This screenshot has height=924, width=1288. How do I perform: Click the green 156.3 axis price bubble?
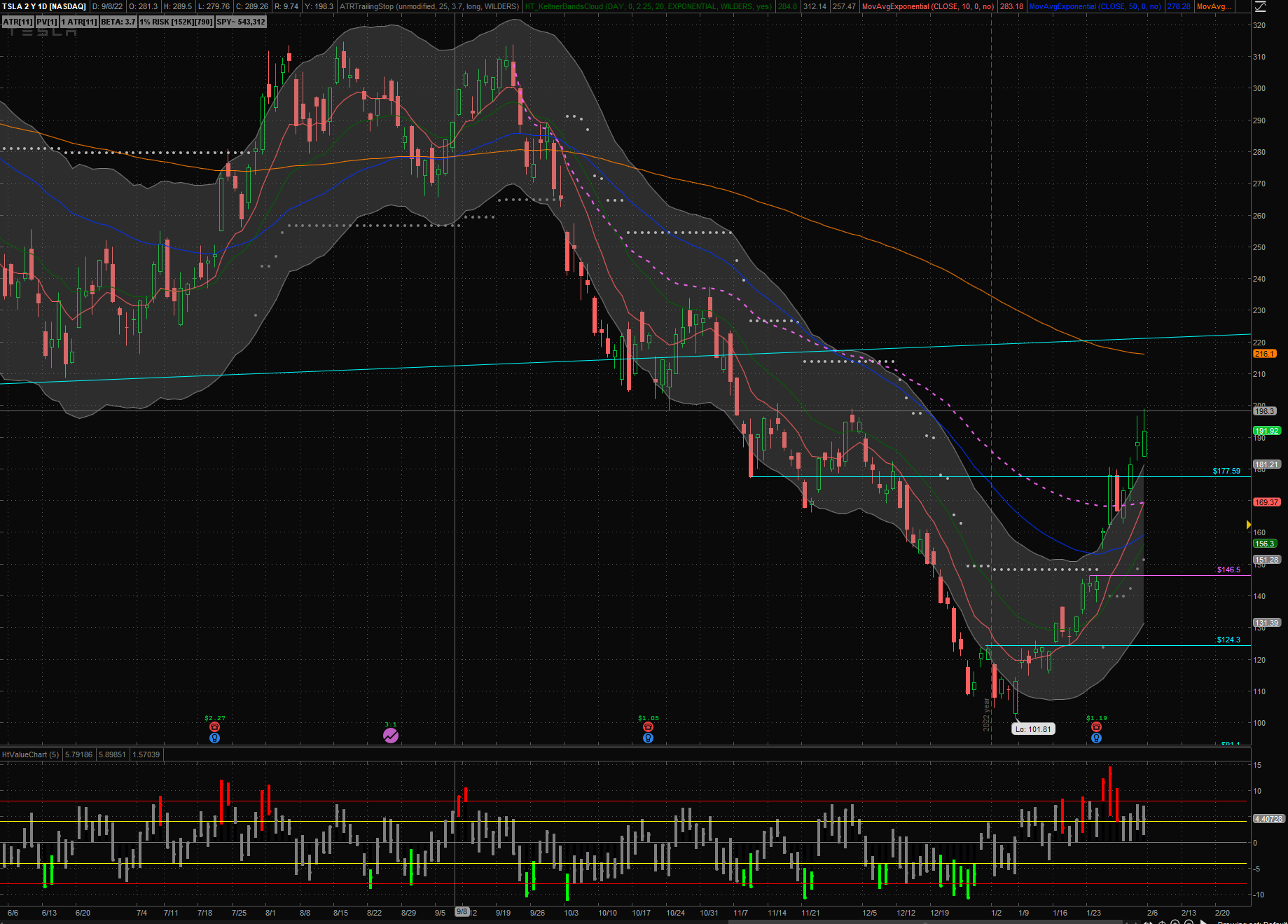tap(1265, 544)
